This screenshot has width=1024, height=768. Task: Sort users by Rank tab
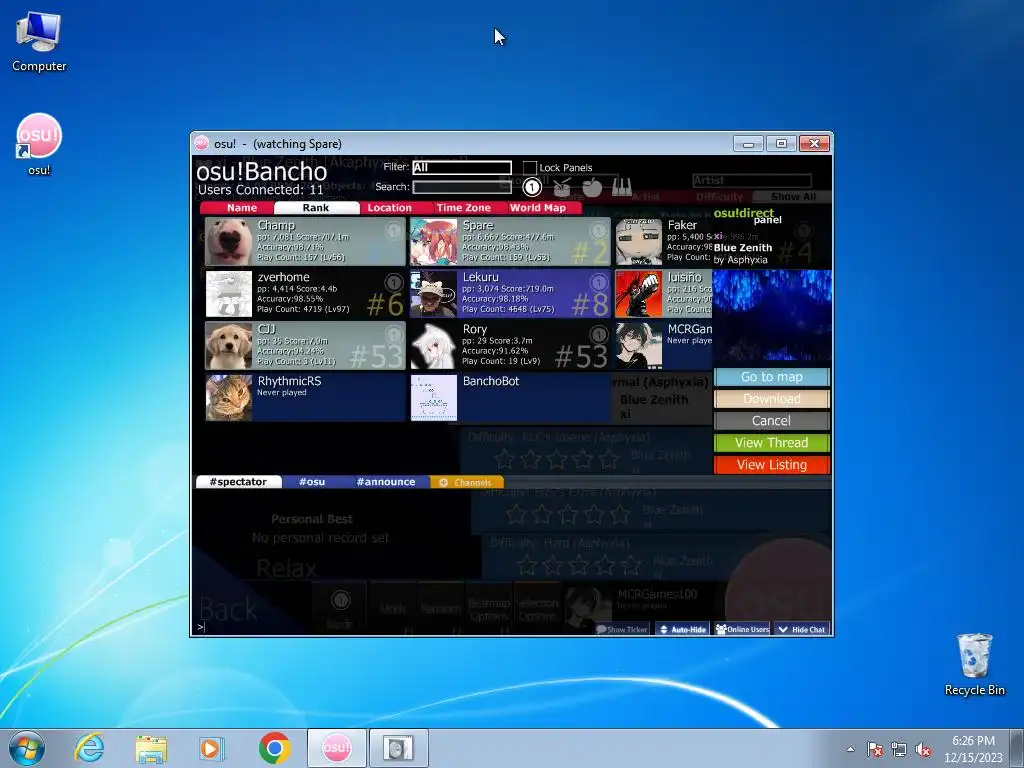click(316, 208)
